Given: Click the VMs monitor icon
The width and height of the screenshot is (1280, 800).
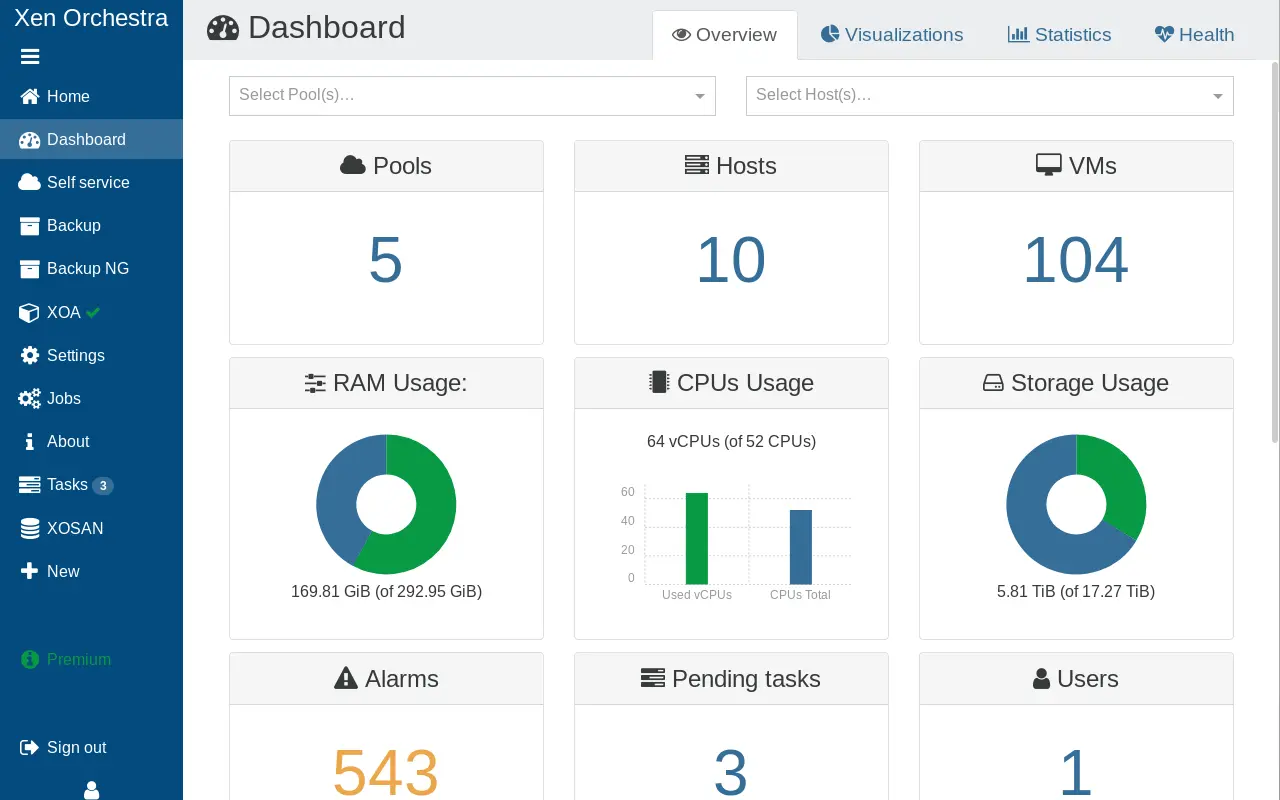Looking at the screenshot, I should (x=1047, y=164).
